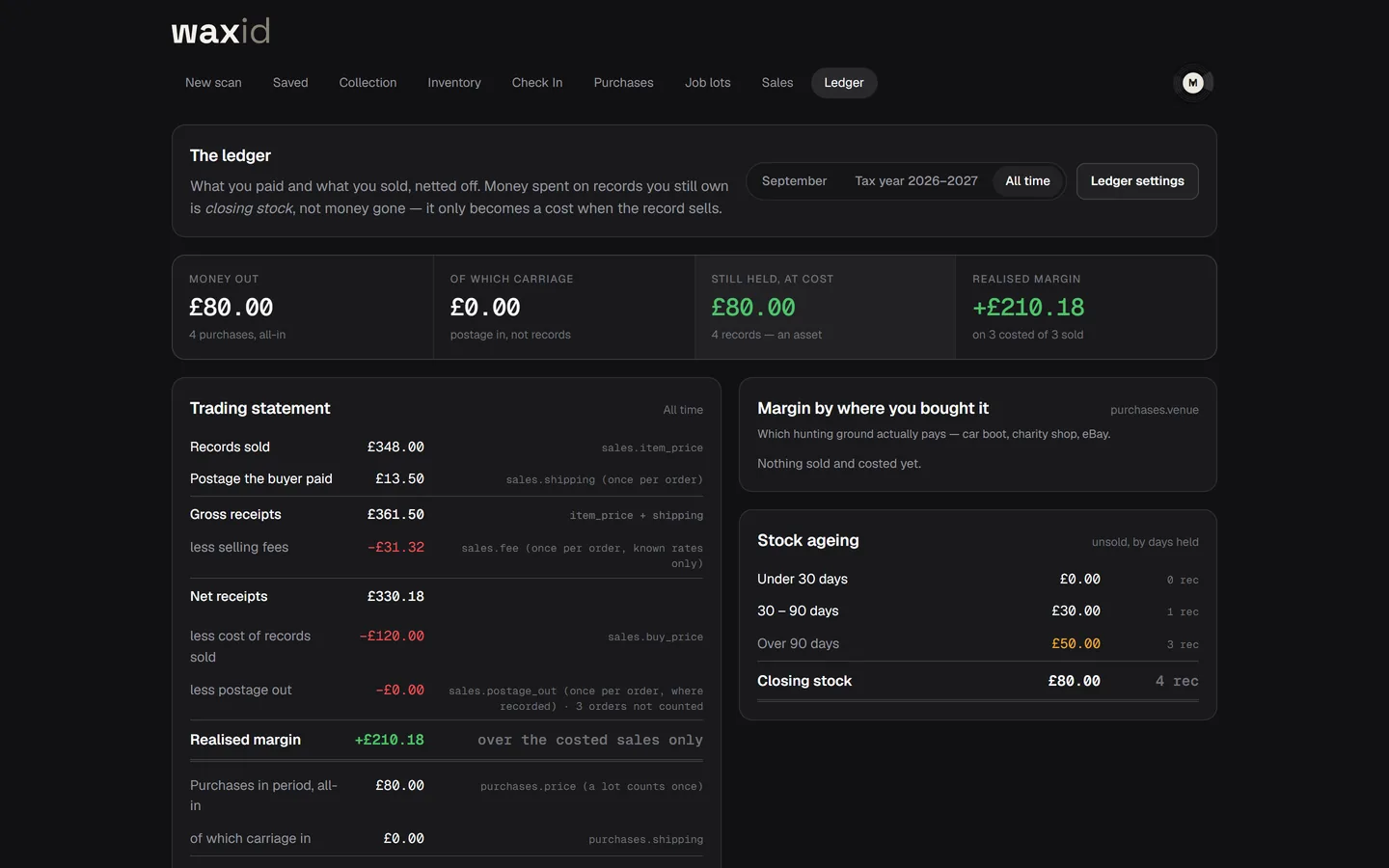The height and width of the screenshot is (868, 1389).
Task: Click the 30 – 90 days £30.00 value
Action: (x=1076, y=611)
